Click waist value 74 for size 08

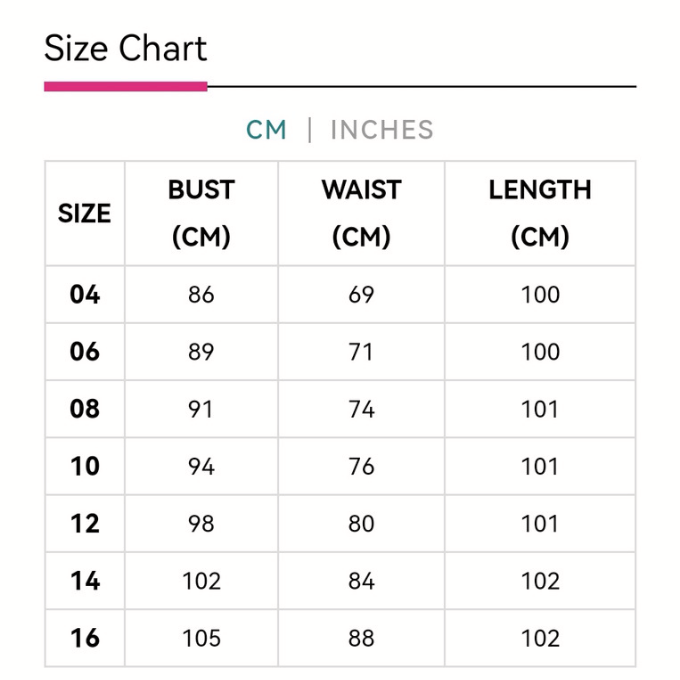(x=361, y=409)
